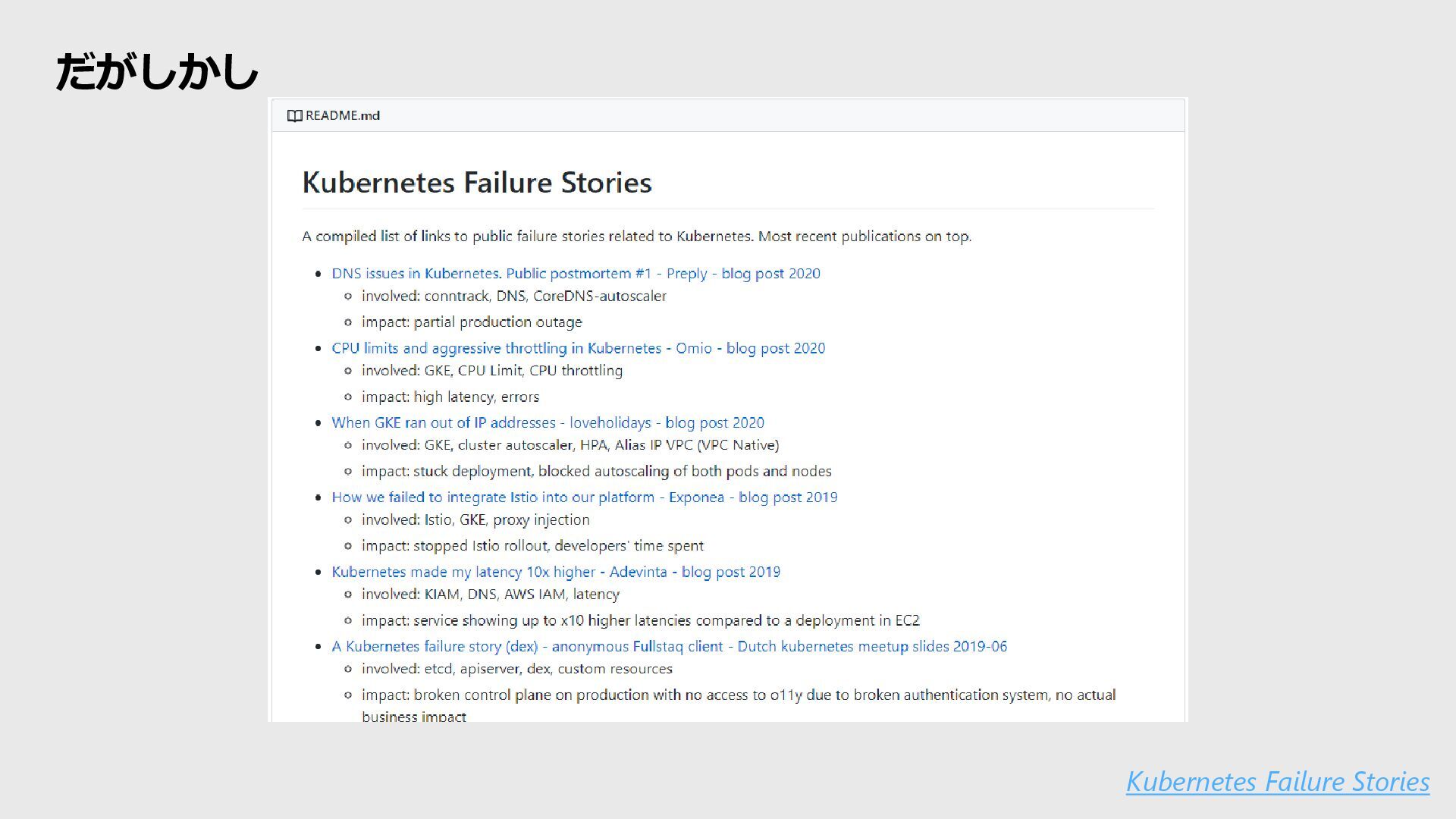This screenshot has height=819, width=1456.
Task: Open CPU limits and aggressive throttling link
Action: tap(578, 348)
